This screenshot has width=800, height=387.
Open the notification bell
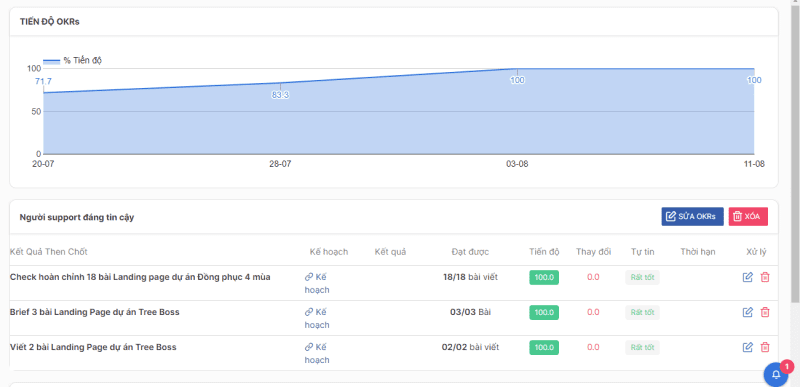776,374
